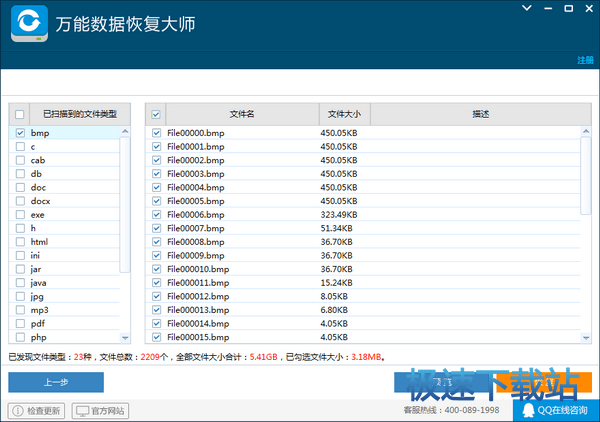Click file type list scroll-down arrow

(x=125, y=338)
